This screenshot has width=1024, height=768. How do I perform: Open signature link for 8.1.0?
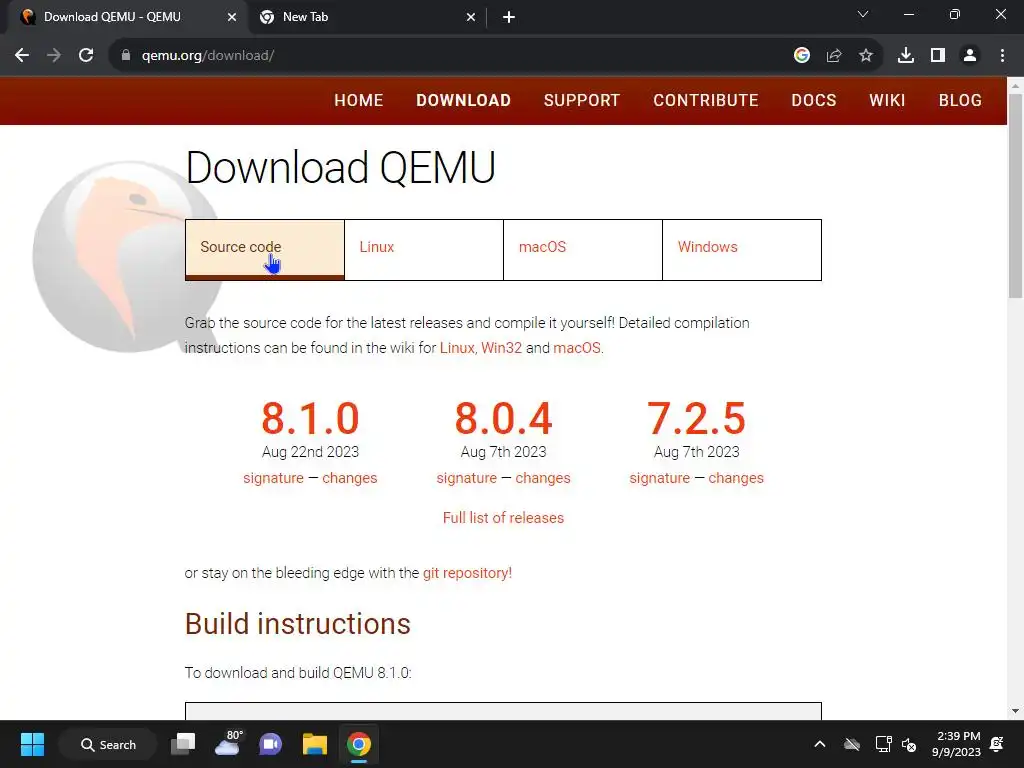(273, 478)
